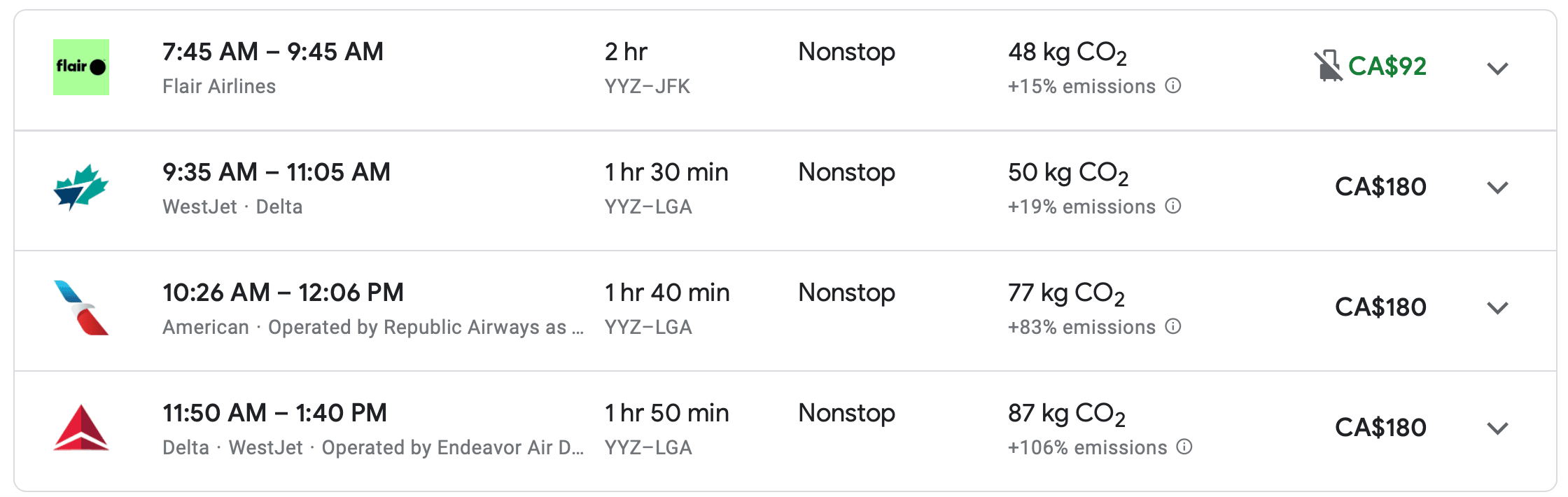This screenshot has width=1568, height=497.
Task: Expand the 11:50 AM Delta flight details
Action: tap(1497, 428)
